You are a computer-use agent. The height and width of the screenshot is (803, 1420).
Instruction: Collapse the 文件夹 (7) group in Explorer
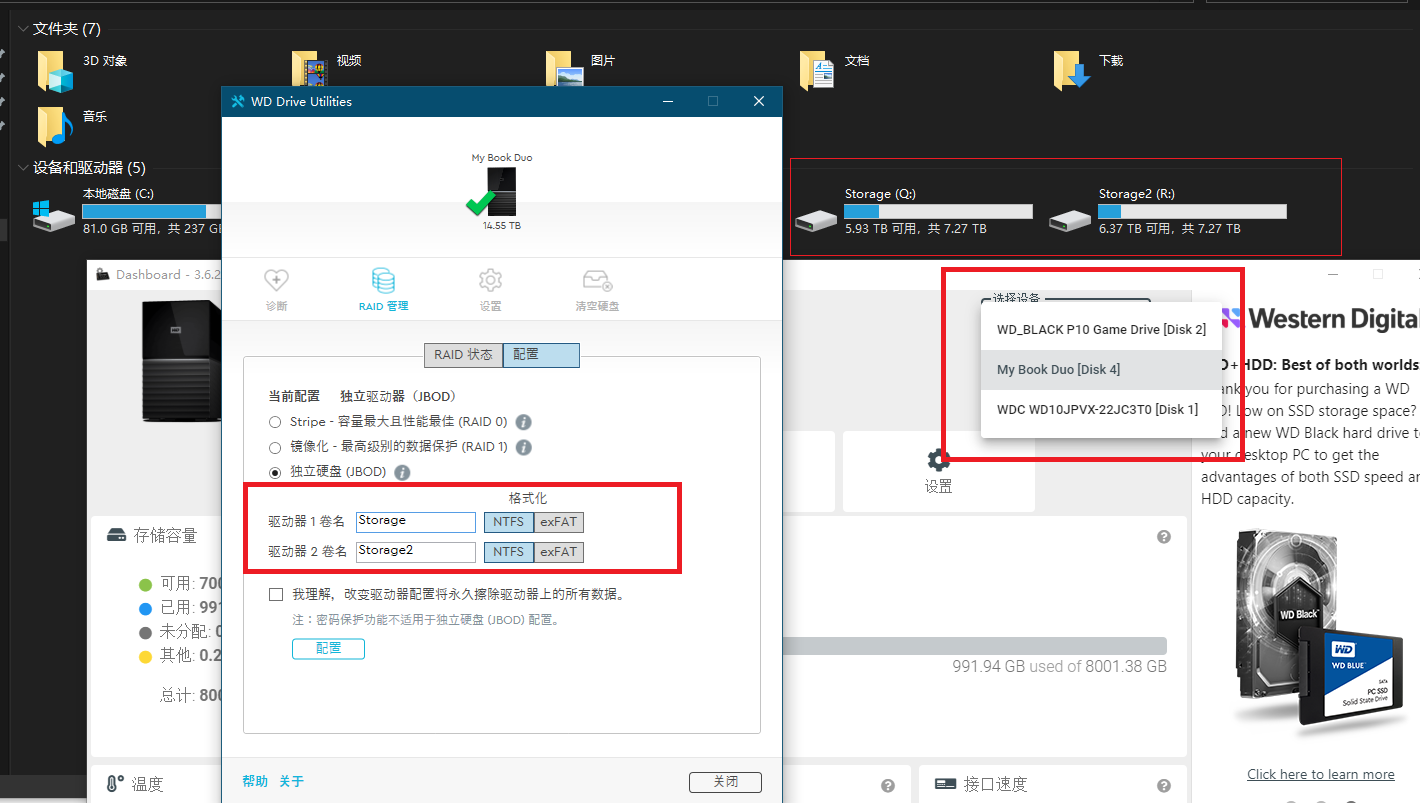(24, 29)
